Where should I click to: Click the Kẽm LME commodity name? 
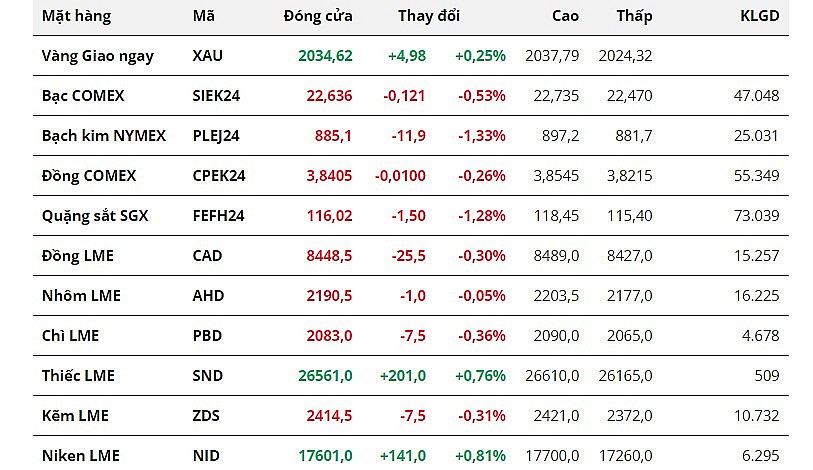(x=75, y=416)
